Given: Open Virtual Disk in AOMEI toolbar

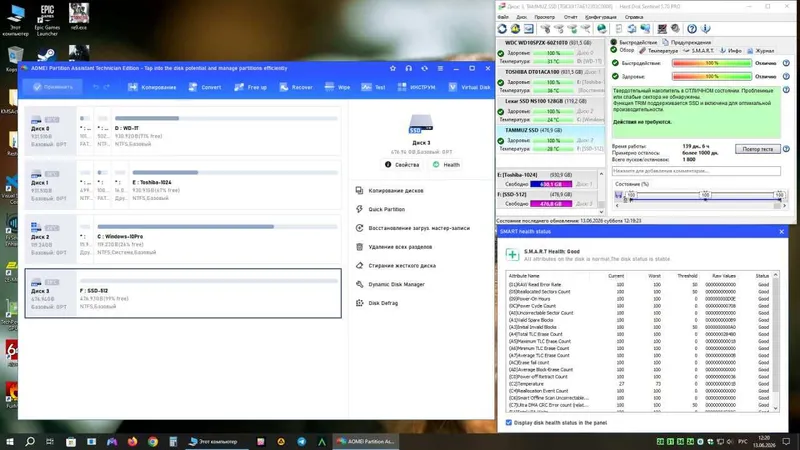Looking at the screenshot, I should tap(469, 87).
